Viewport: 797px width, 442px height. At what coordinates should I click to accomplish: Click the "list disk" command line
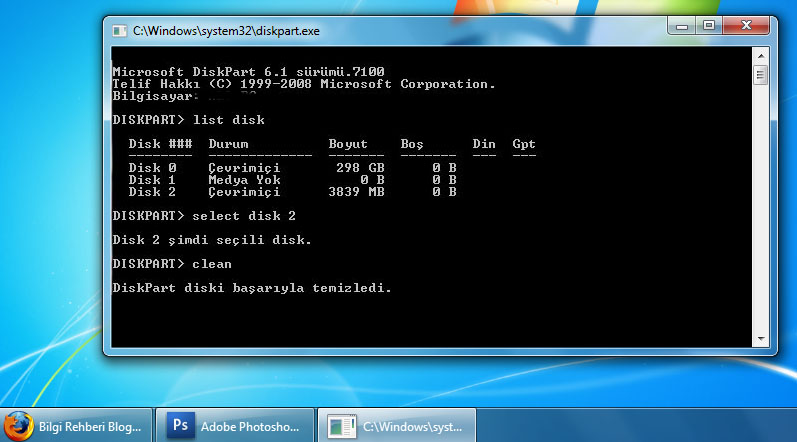[189, 120]
